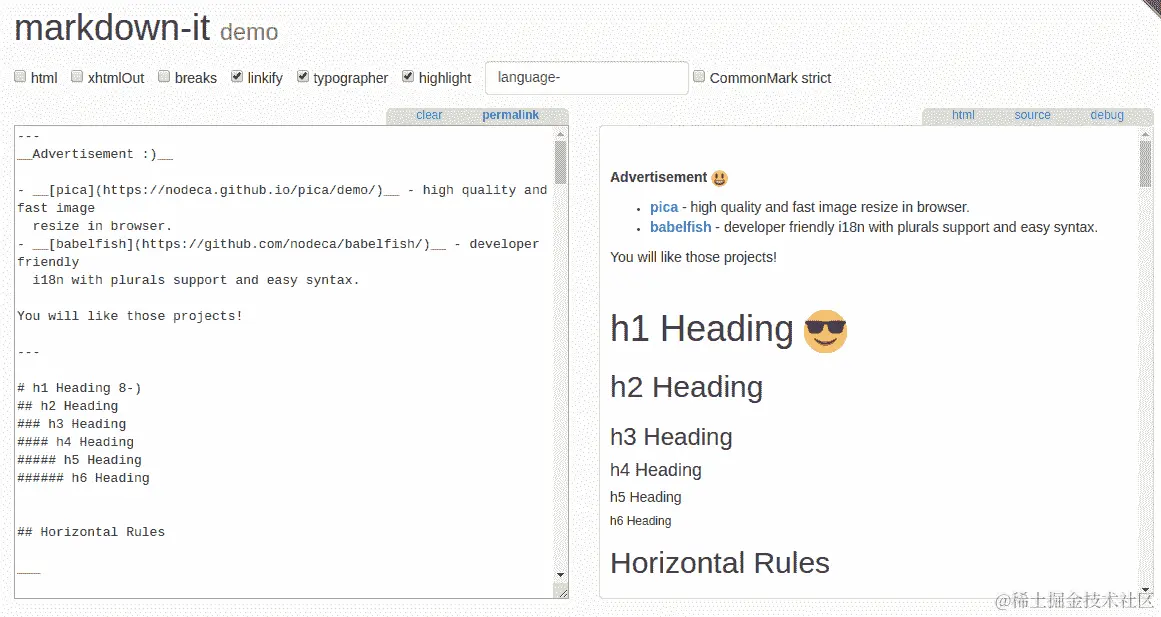Click the source editor scrollbar thumb
The width and height of the screenshot is (1161, 617).
point(561,162)
